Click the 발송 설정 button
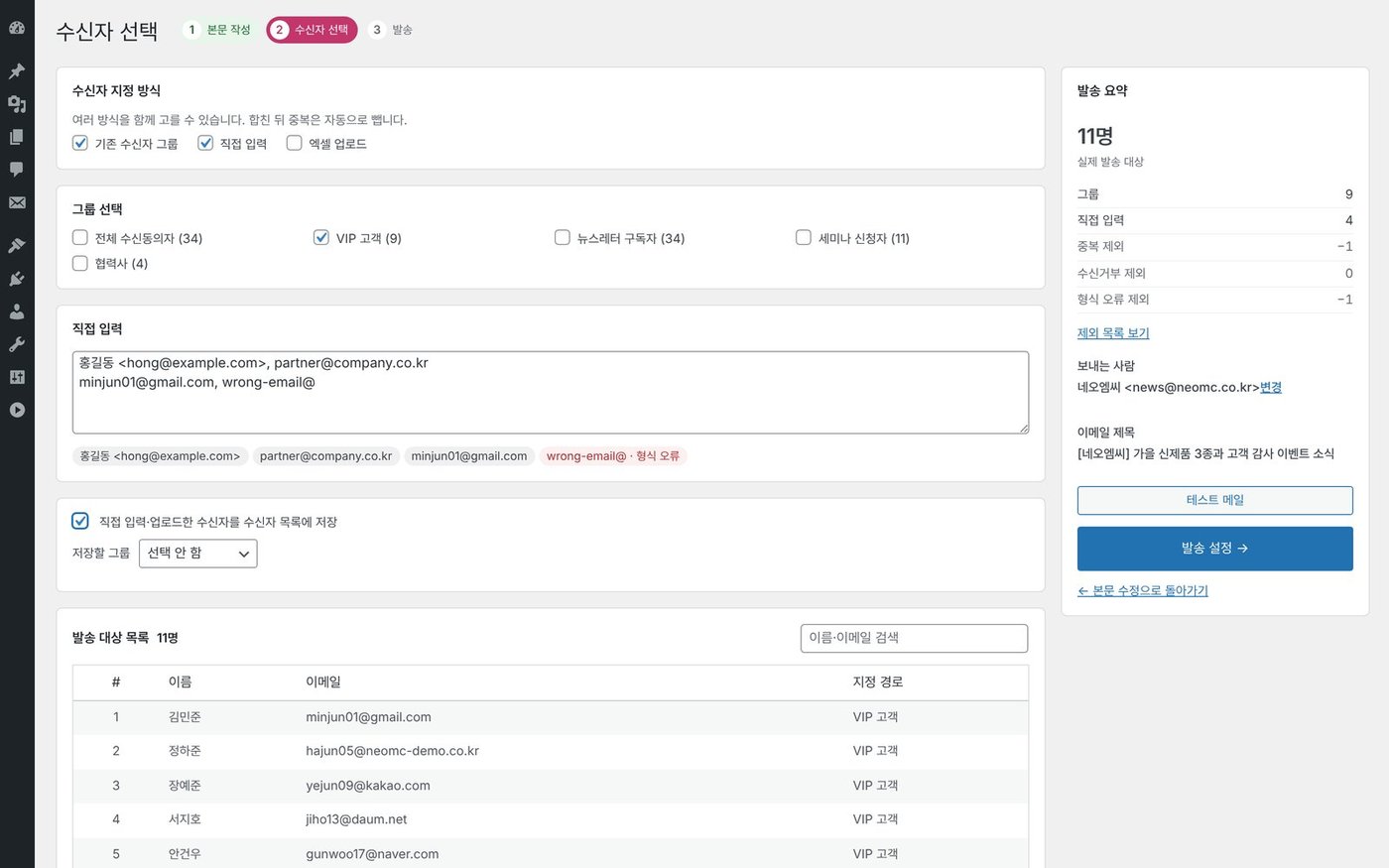 click(1215, 549)
